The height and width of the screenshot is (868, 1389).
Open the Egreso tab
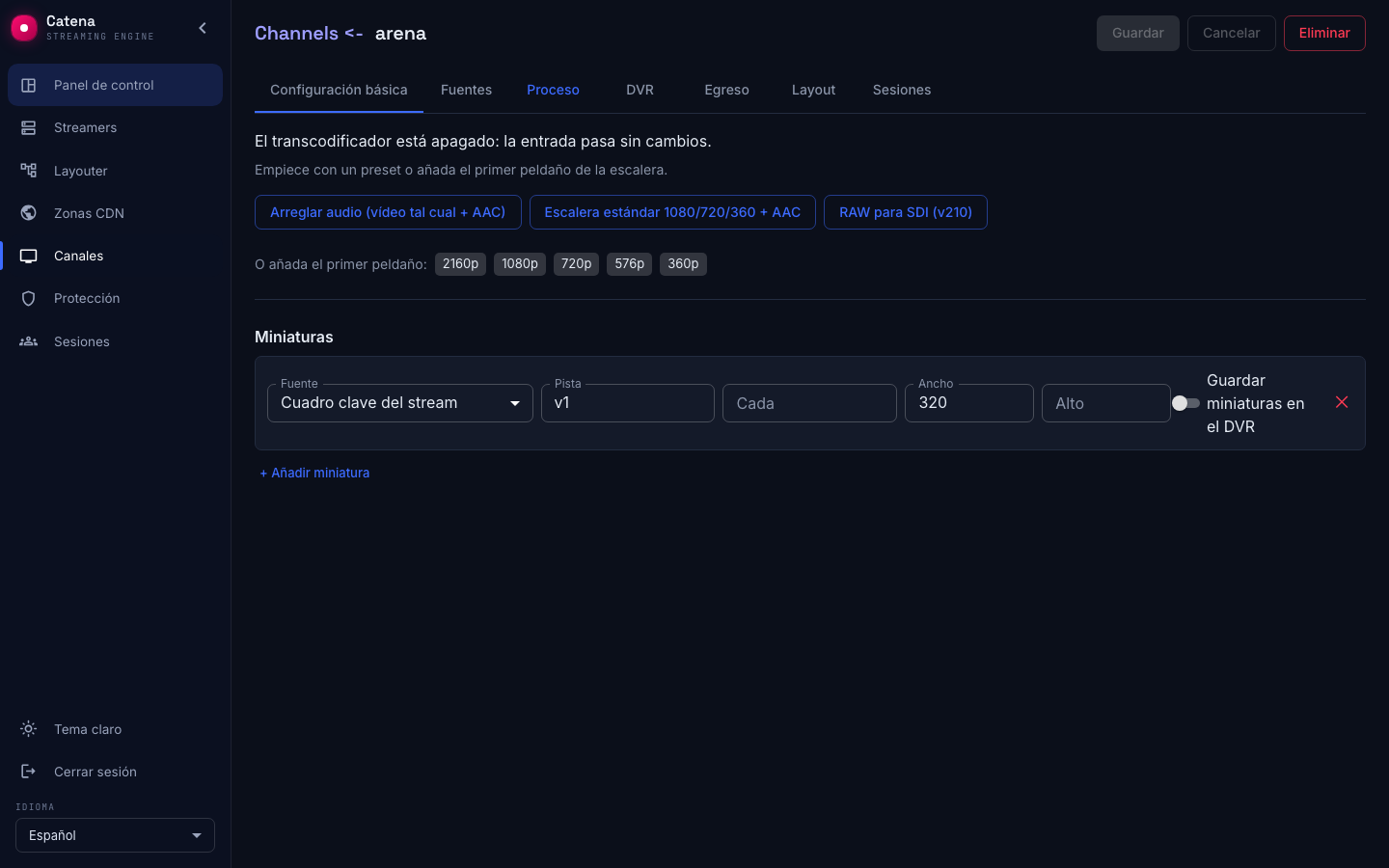click(726, 90)
